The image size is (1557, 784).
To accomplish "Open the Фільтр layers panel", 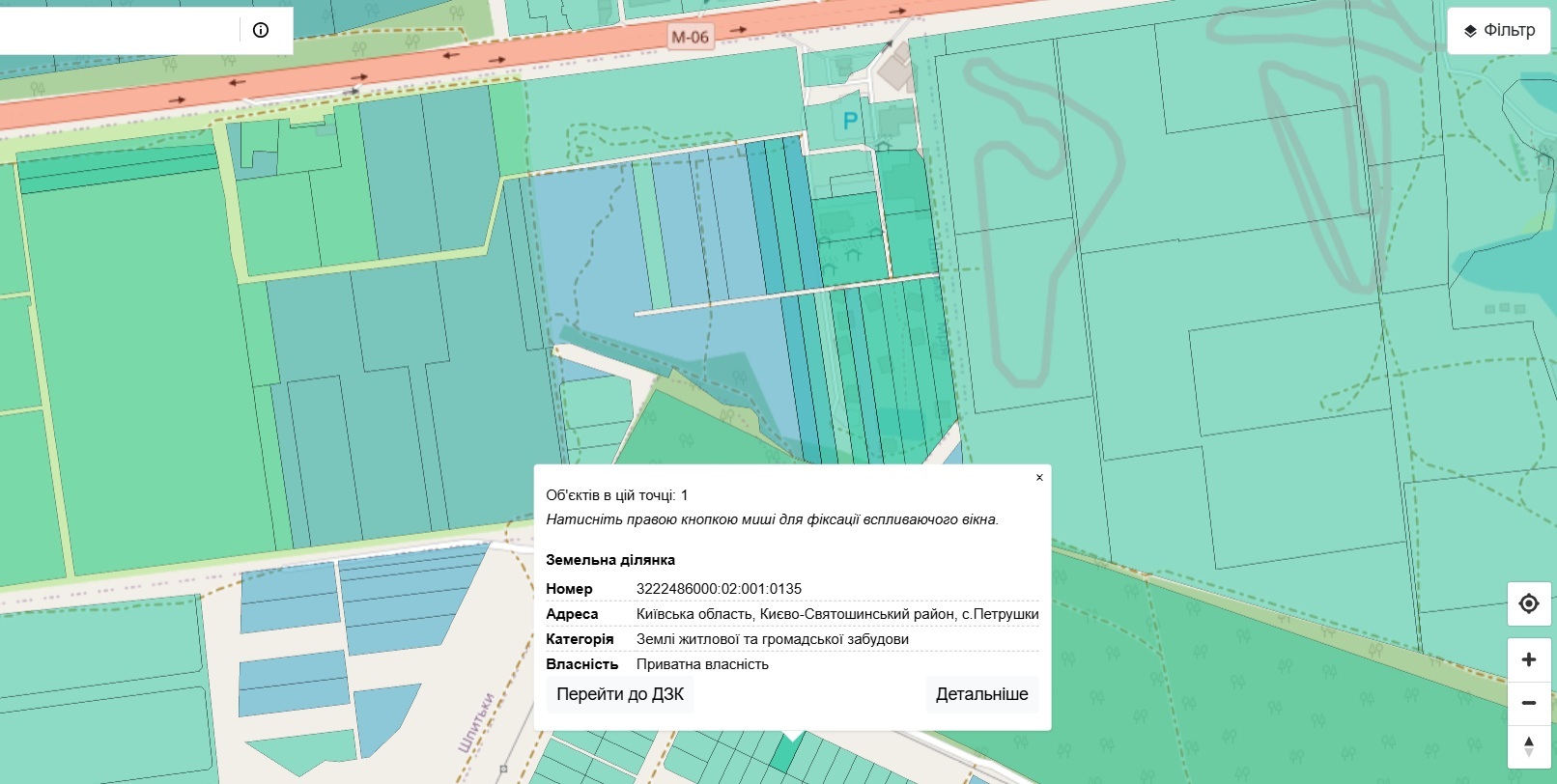I will point(1499,31).
